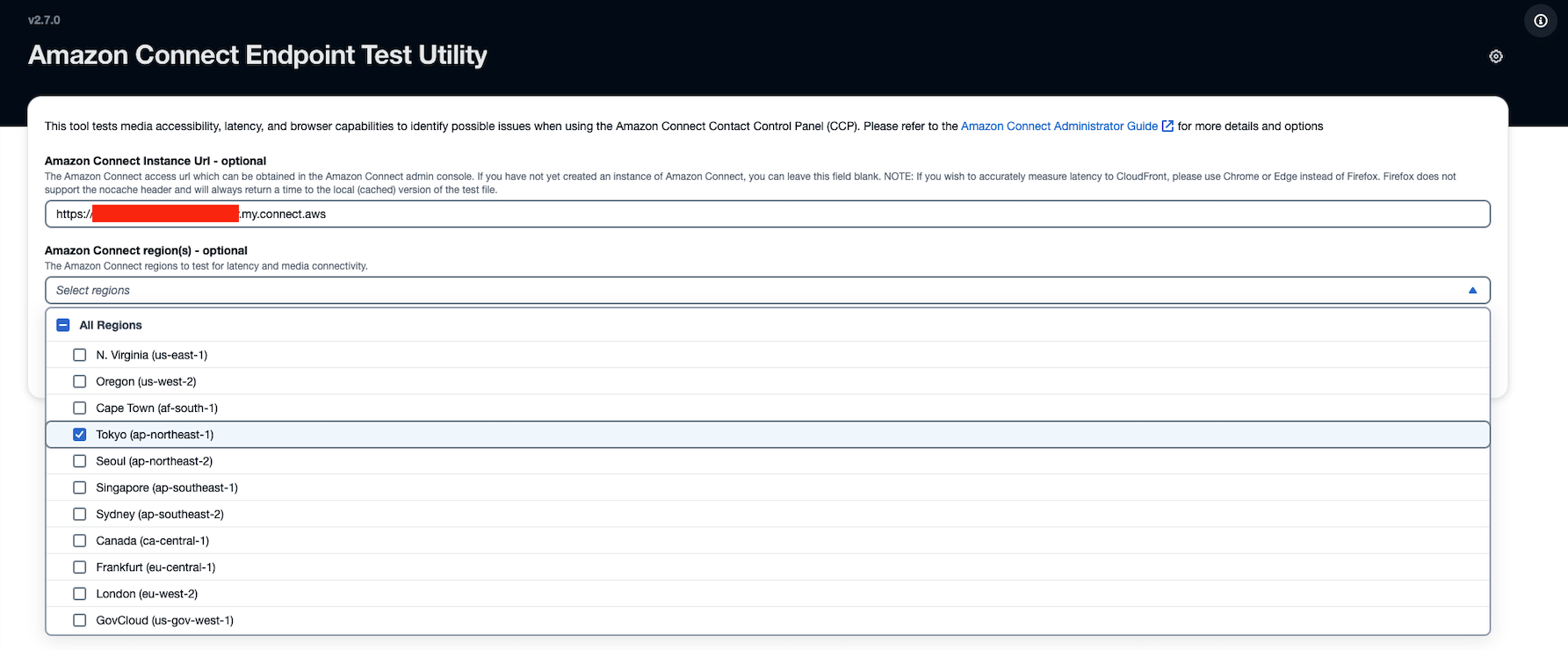Click the Tokyo (ap-northeast-1) label

(x=155, y=435)
